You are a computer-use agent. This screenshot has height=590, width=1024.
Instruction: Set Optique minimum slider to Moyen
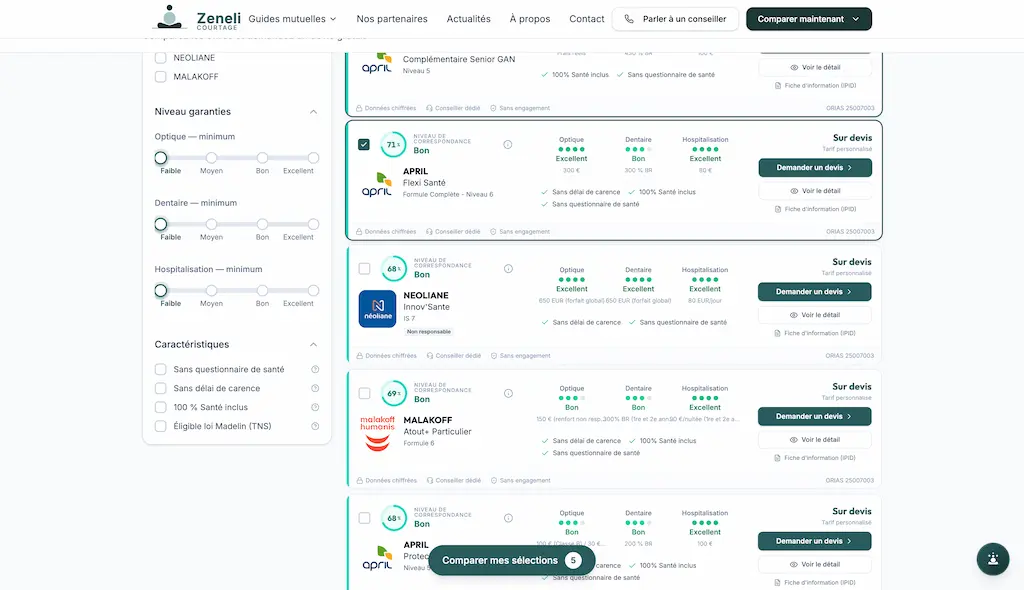[211, 157]
